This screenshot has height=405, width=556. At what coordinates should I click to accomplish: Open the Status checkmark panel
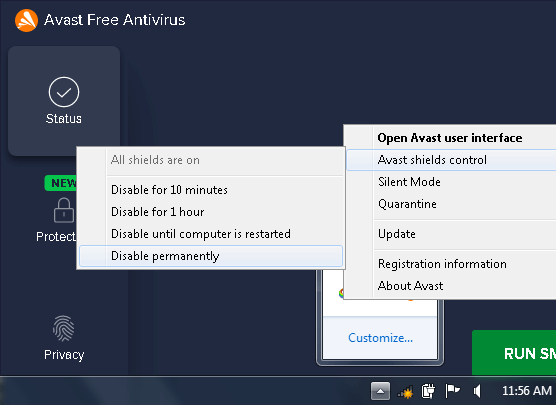pos(64,101)
